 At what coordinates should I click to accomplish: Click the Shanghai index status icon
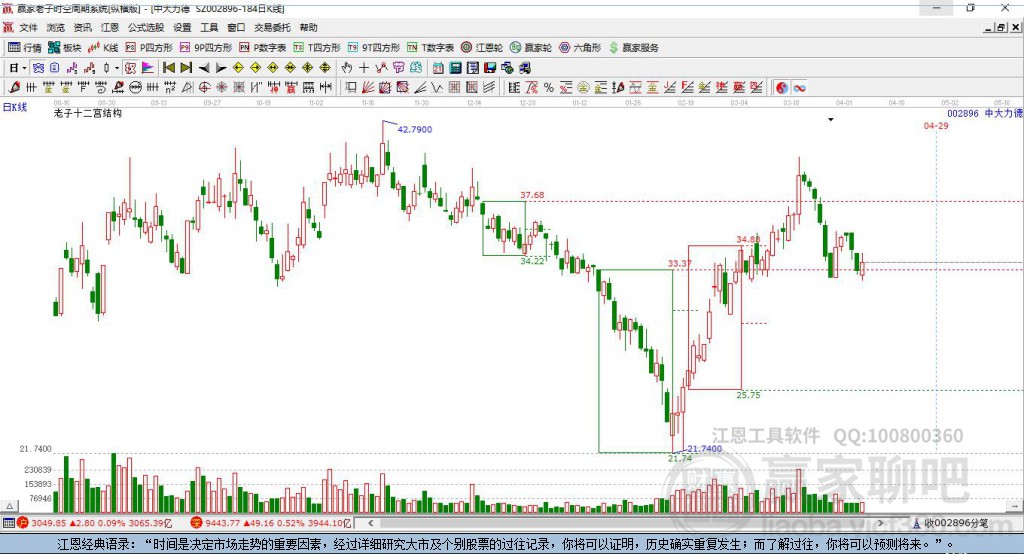(23, 523)
